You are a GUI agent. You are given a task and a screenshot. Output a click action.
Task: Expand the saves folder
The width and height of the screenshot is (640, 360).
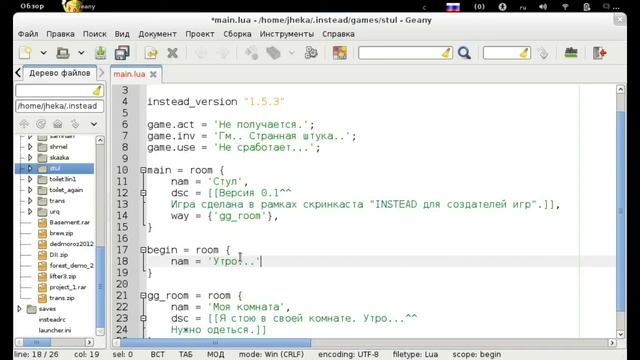[x=19, y=309]
